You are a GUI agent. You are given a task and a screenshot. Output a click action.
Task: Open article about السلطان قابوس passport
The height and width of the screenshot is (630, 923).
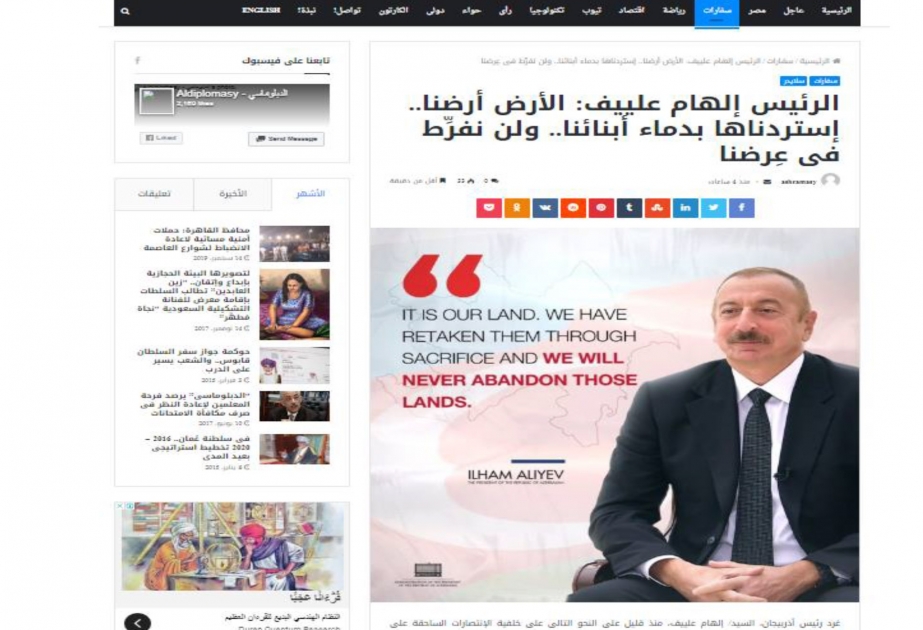click(x=194, y=360)
